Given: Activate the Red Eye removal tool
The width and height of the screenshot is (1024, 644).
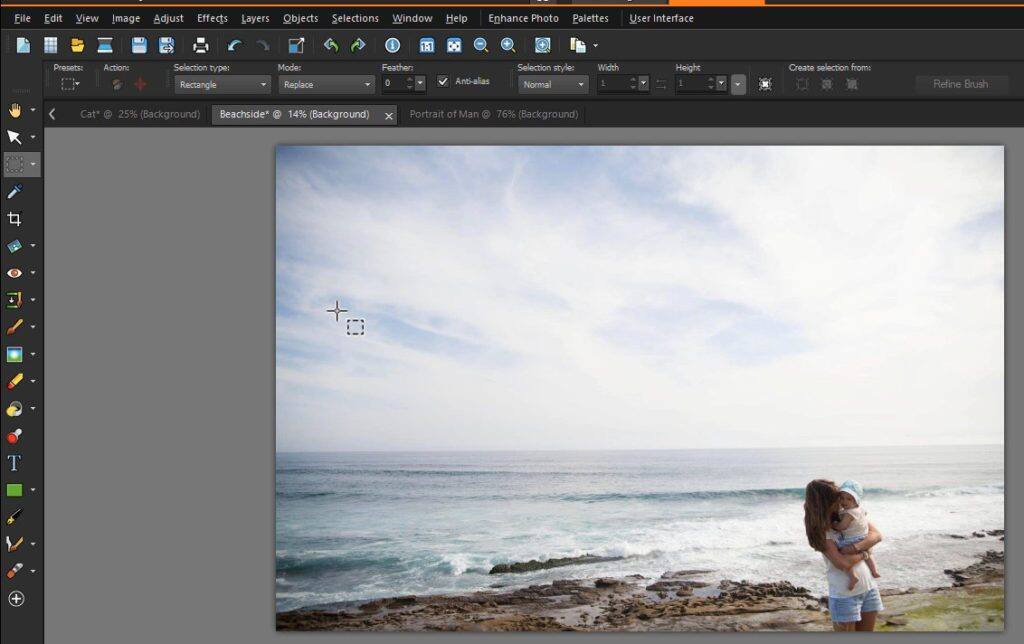Looking at the screenshot, I should [16, 272].
